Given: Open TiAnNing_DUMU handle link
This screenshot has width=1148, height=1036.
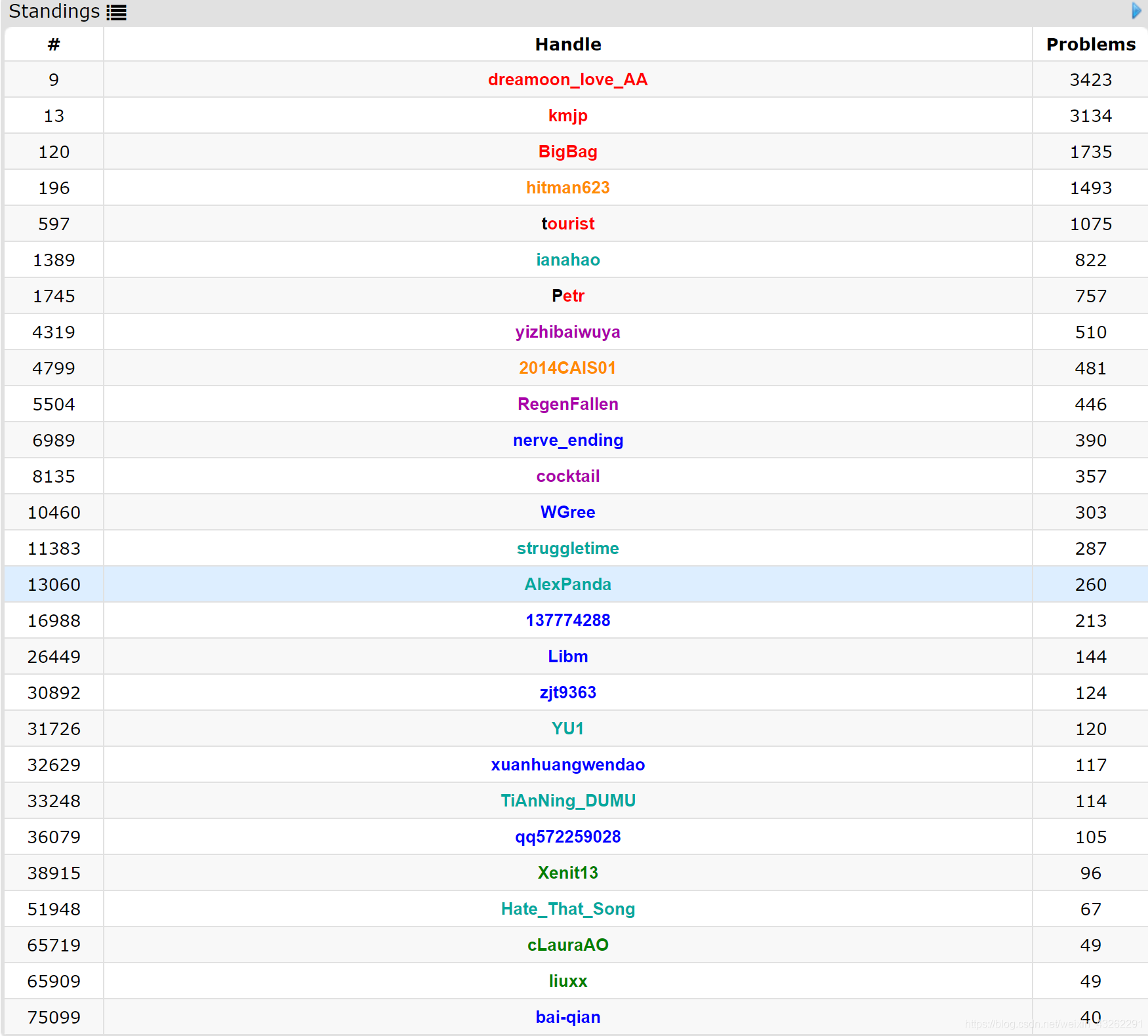Looking at the screenshot, I should [x=567, y=801].
